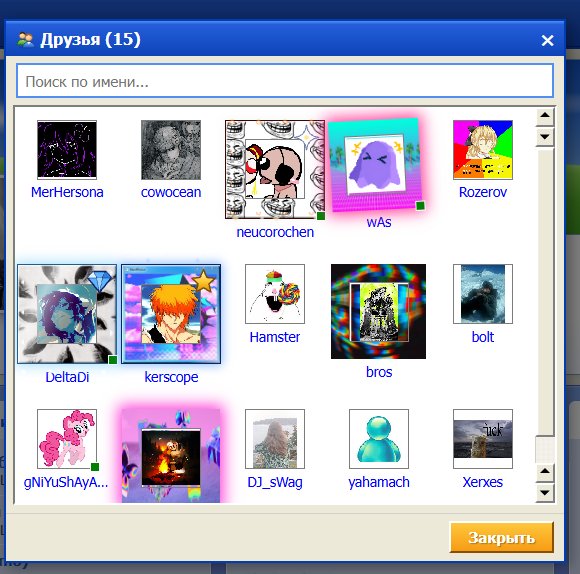This screenshot has height=574, width=580.
Task: Open Rozerov's rainbow avatar
Action: 483,150
